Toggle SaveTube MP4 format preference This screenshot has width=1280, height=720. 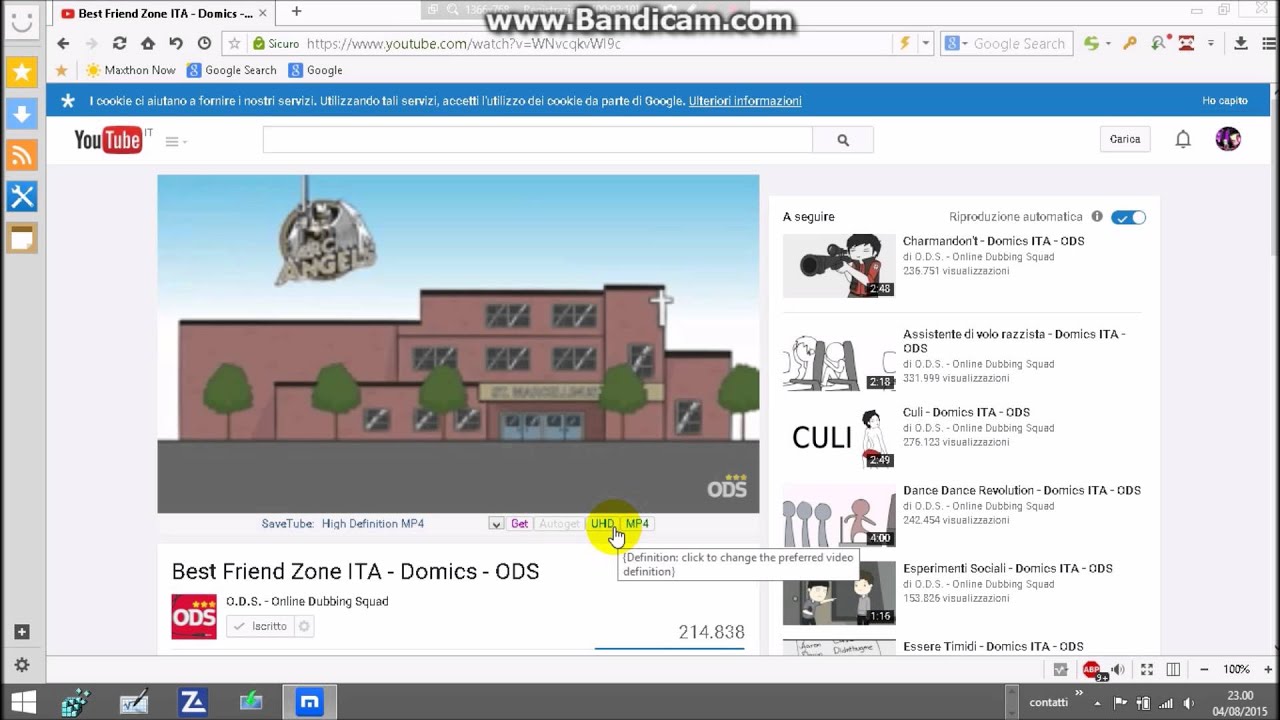click(x=637, y=523)
